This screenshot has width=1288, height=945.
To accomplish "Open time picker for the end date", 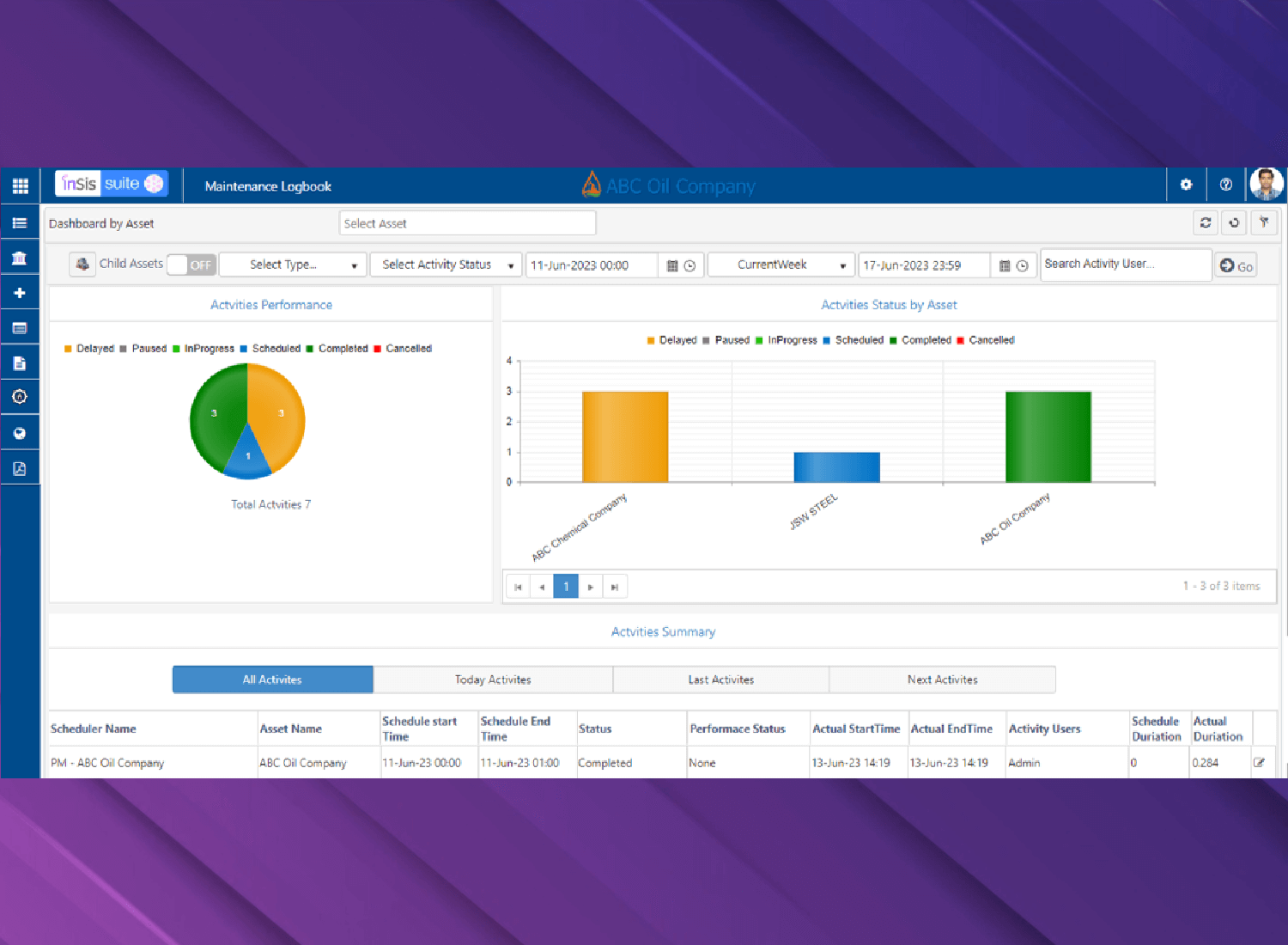I will 1022,265.
